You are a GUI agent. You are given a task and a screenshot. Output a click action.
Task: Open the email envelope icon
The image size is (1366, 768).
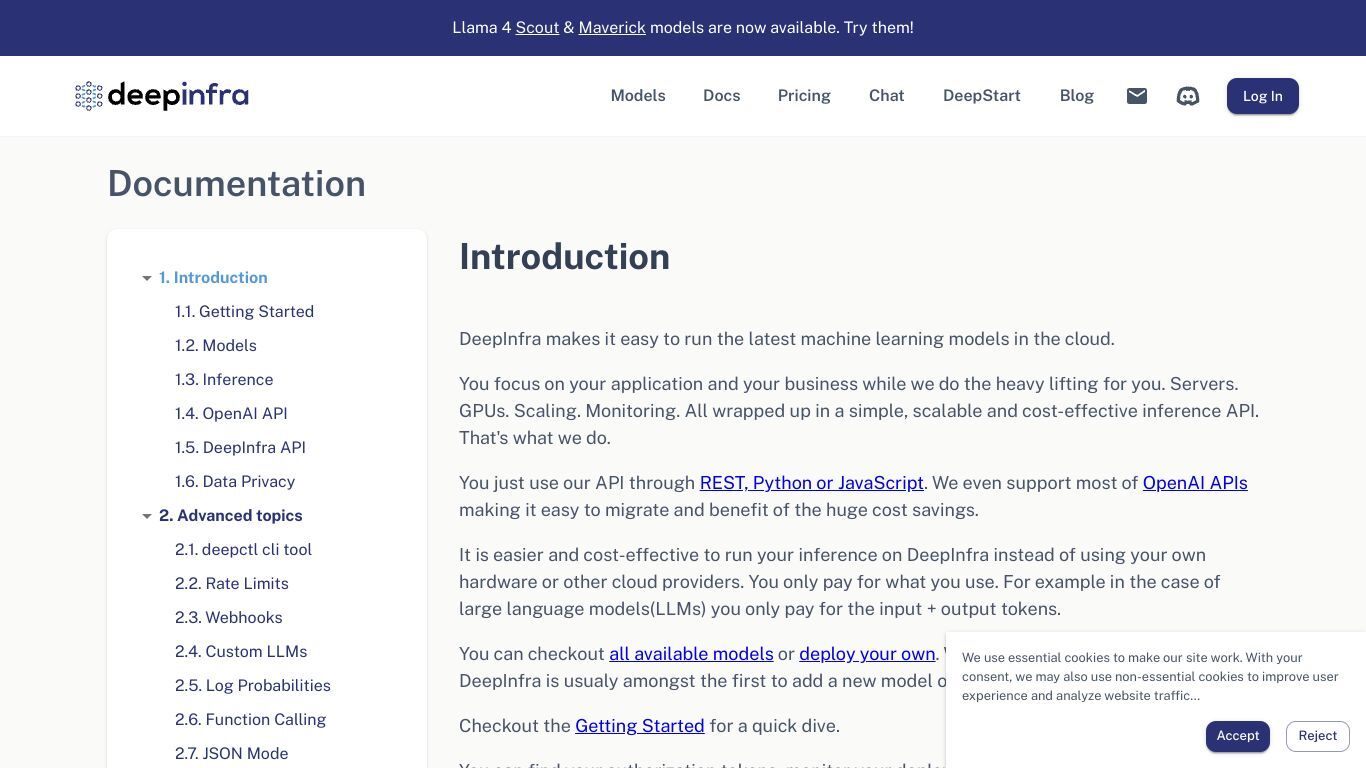coord(1137,96)
